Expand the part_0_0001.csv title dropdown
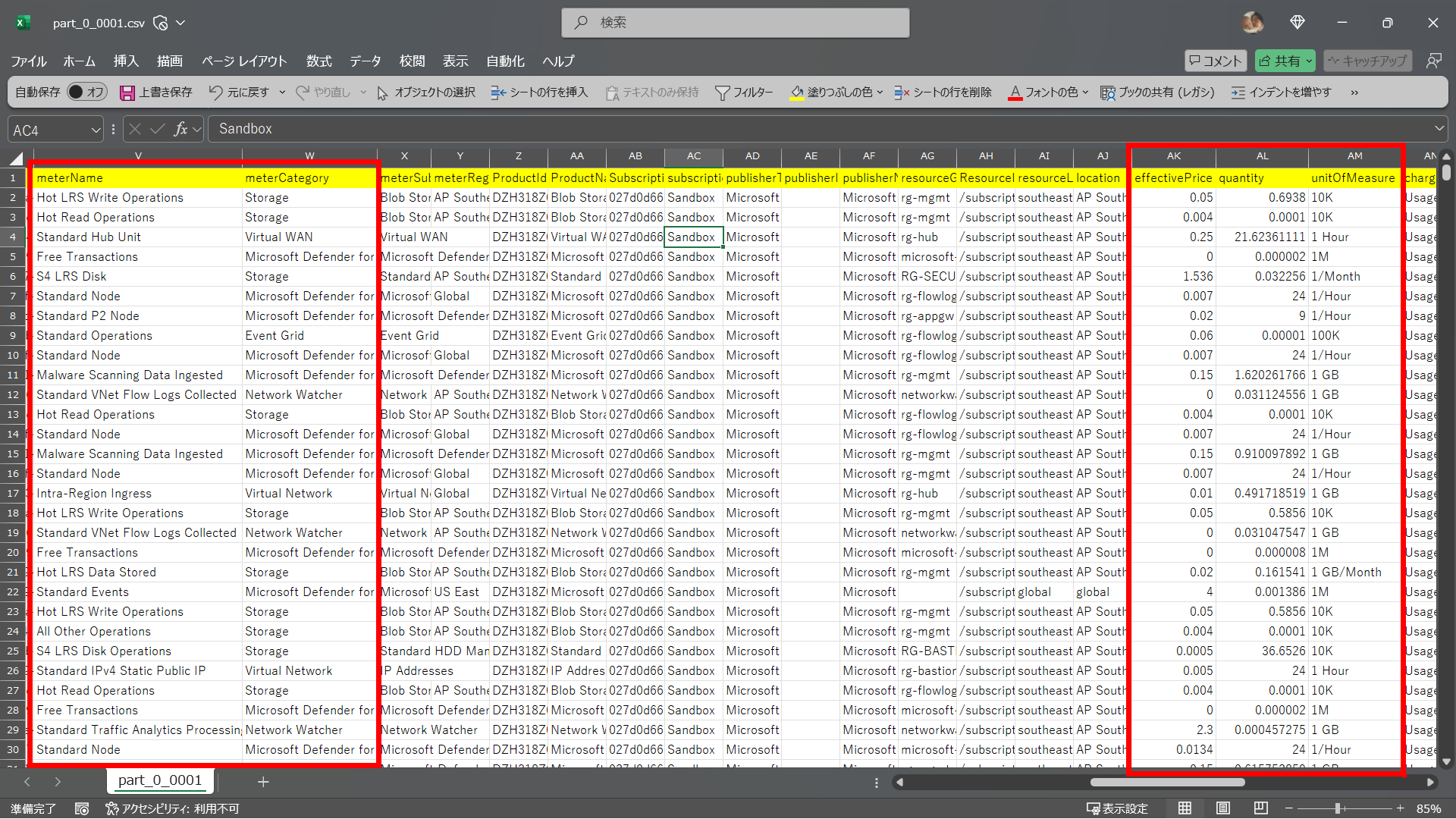This screenshot has width=1456, height=819. click(180, 23)
